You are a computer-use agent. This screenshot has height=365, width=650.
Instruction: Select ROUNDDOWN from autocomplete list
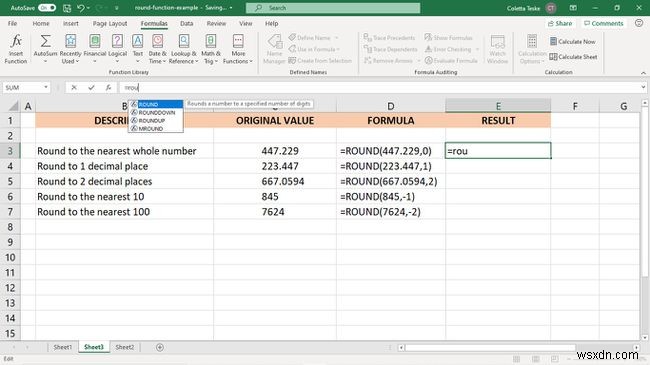(156, 112)
